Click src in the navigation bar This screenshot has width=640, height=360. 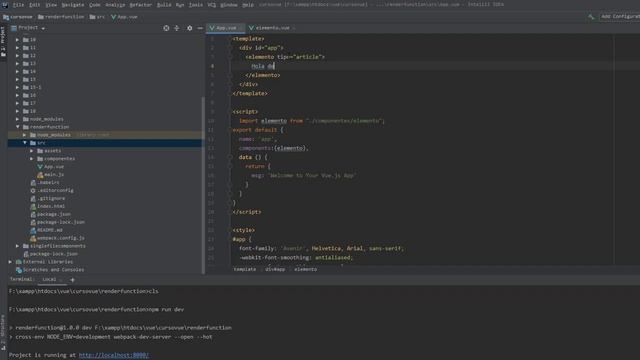point(97,17)
